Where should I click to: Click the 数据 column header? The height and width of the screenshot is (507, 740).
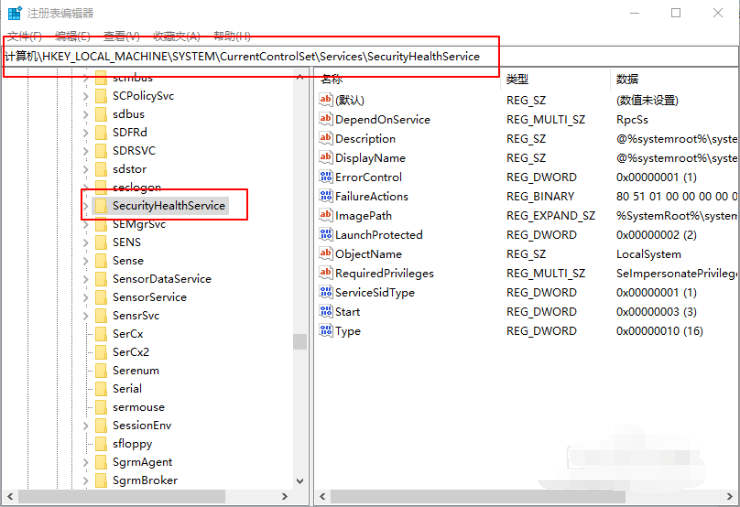coord(627,79)
